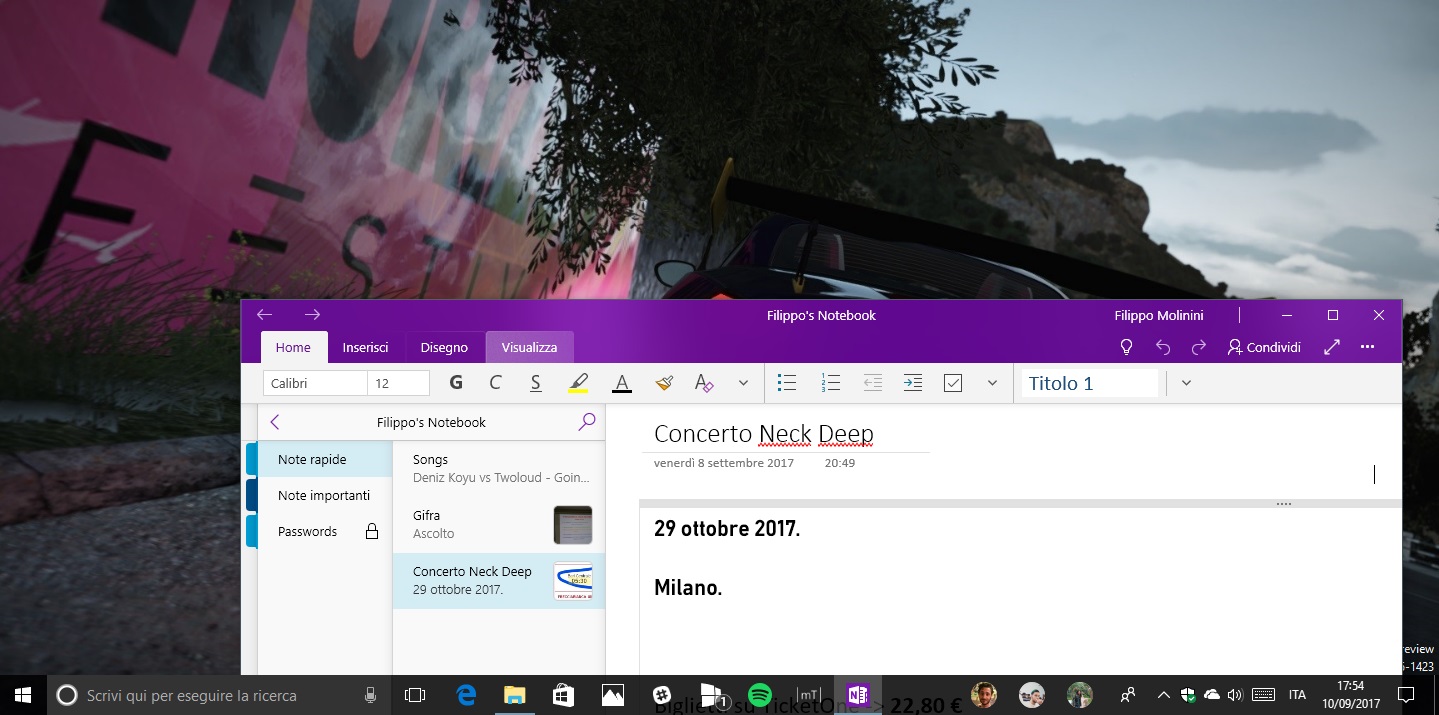Expand the Titolo 1 styles dropdown

(x=1185, y=382)
